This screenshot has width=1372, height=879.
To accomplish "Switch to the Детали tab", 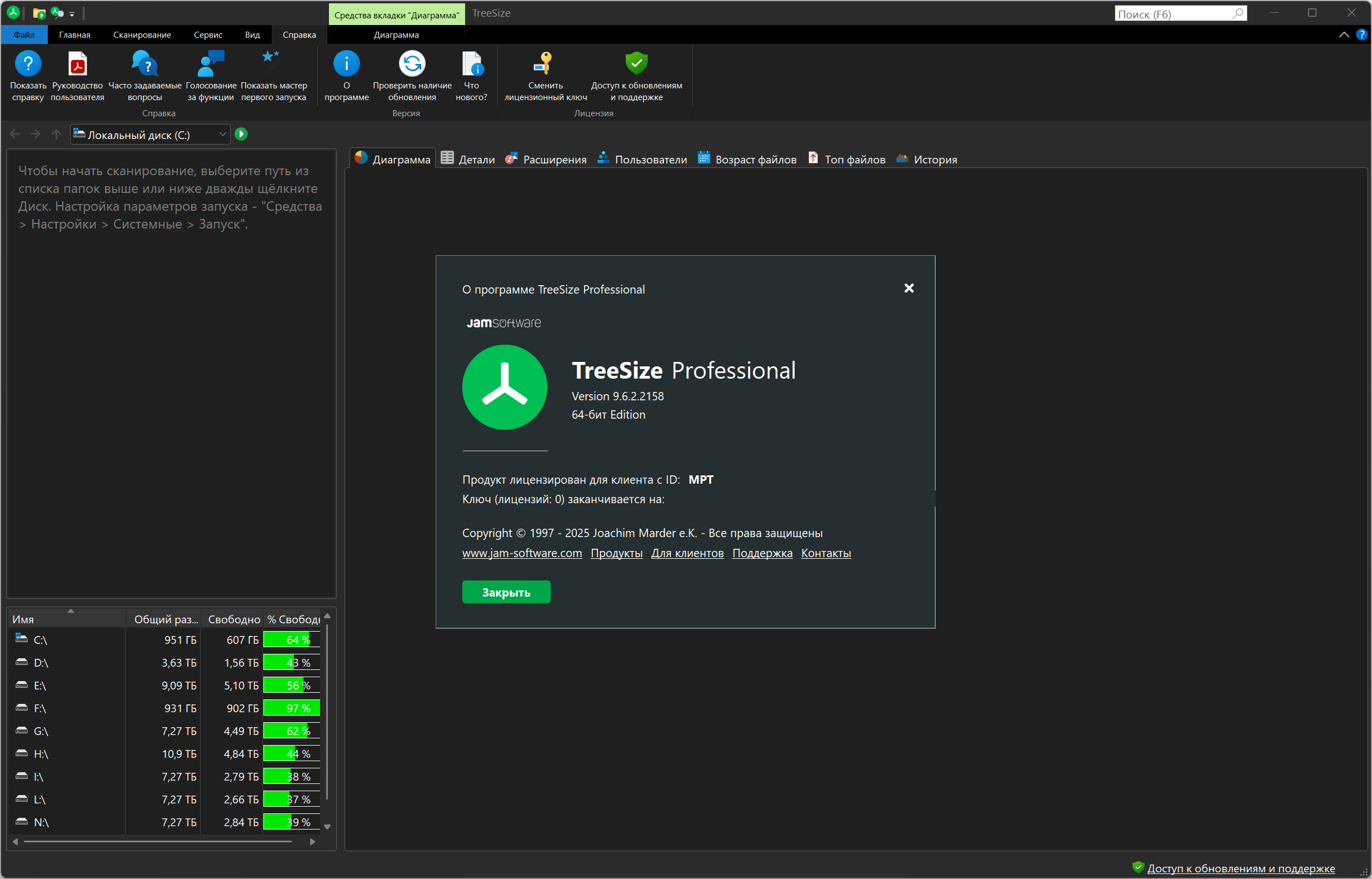I will [468, 159].
